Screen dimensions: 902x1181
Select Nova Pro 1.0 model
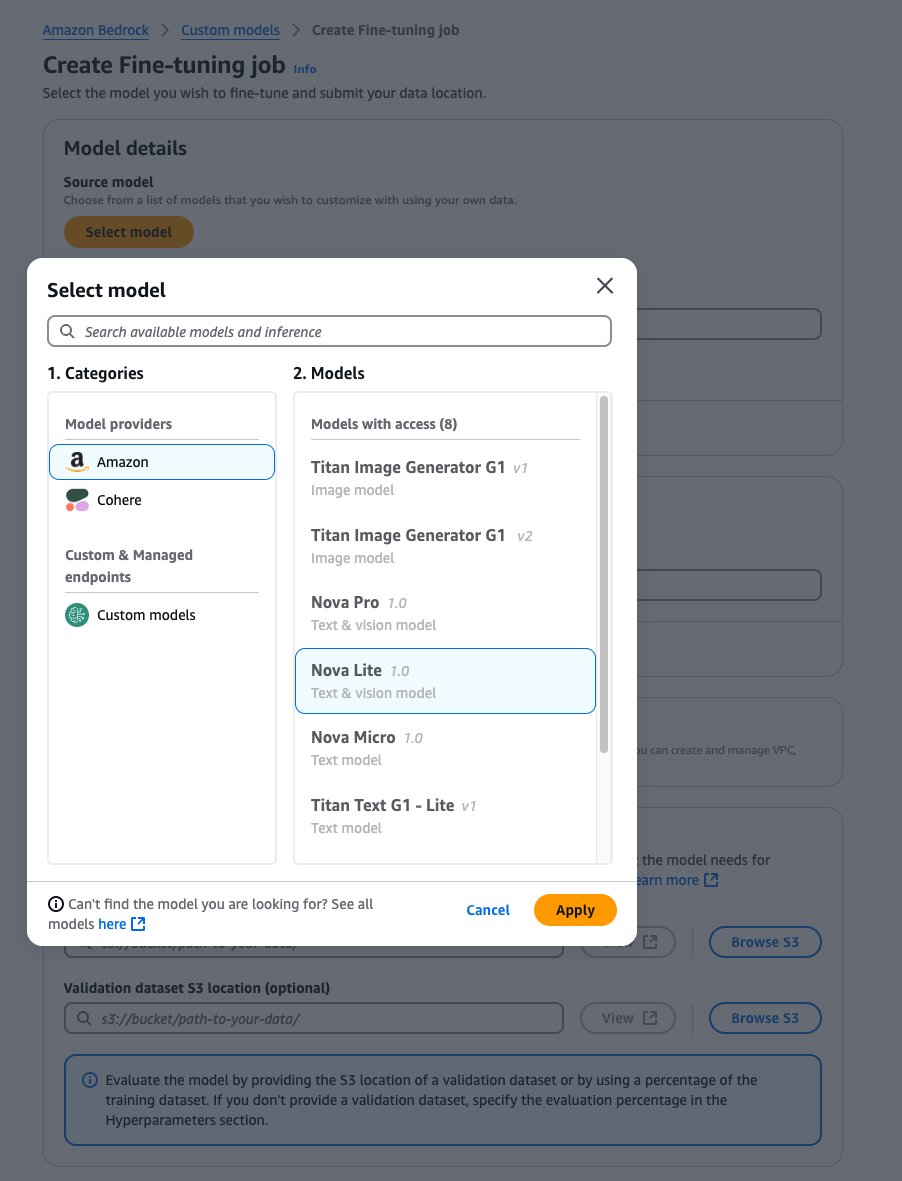[x=445, y=613]
